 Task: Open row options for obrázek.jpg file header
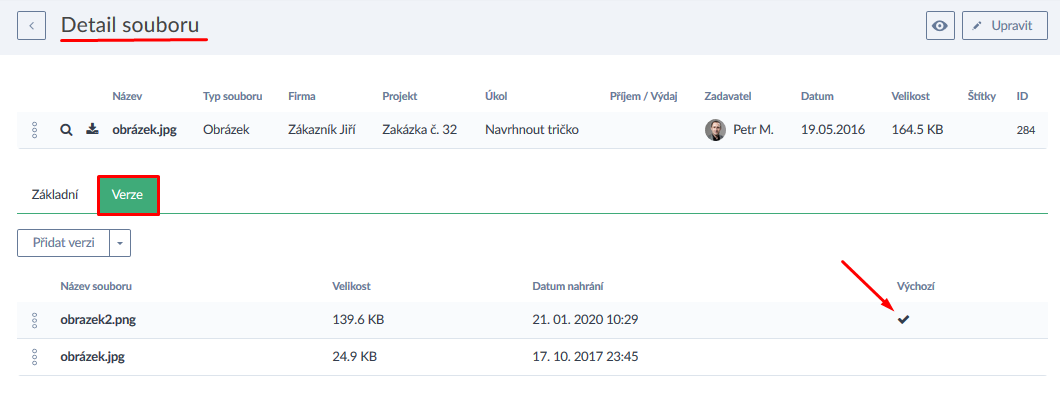[x=34, y=129]
